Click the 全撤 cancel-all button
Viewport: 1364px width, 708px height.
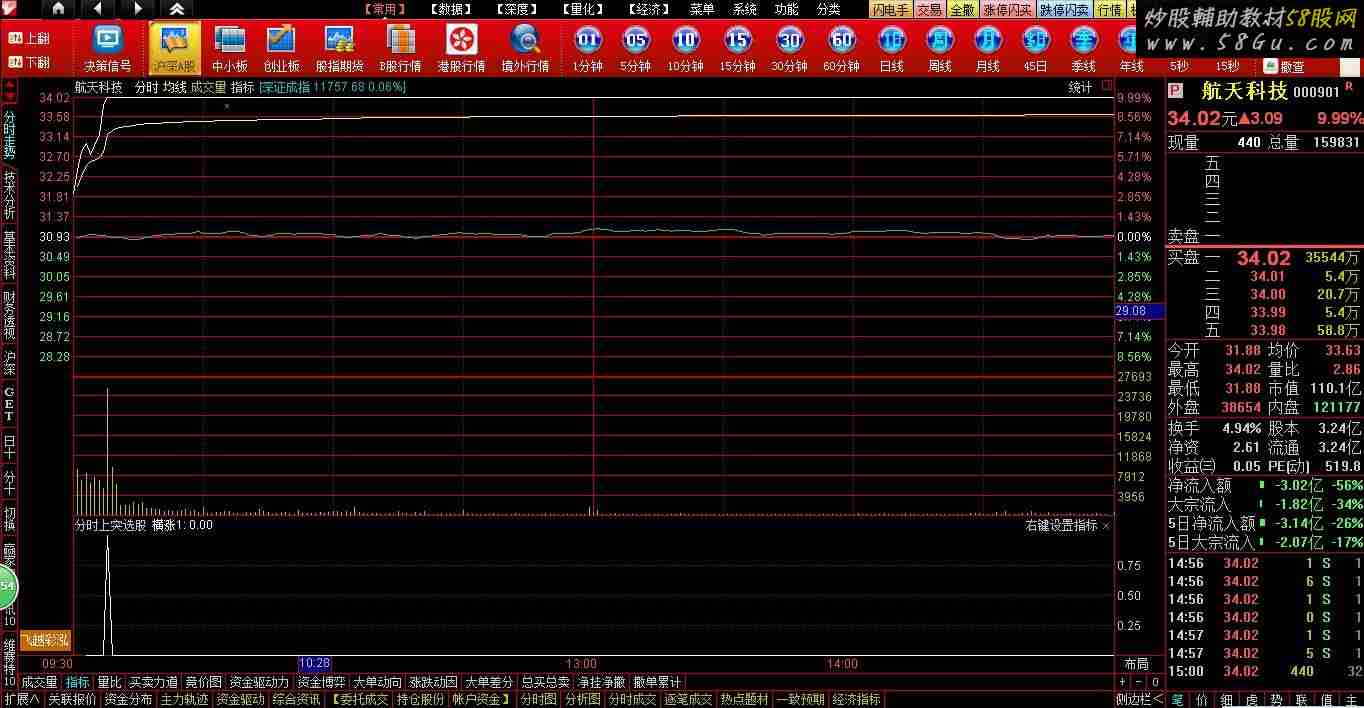(962, 9)
